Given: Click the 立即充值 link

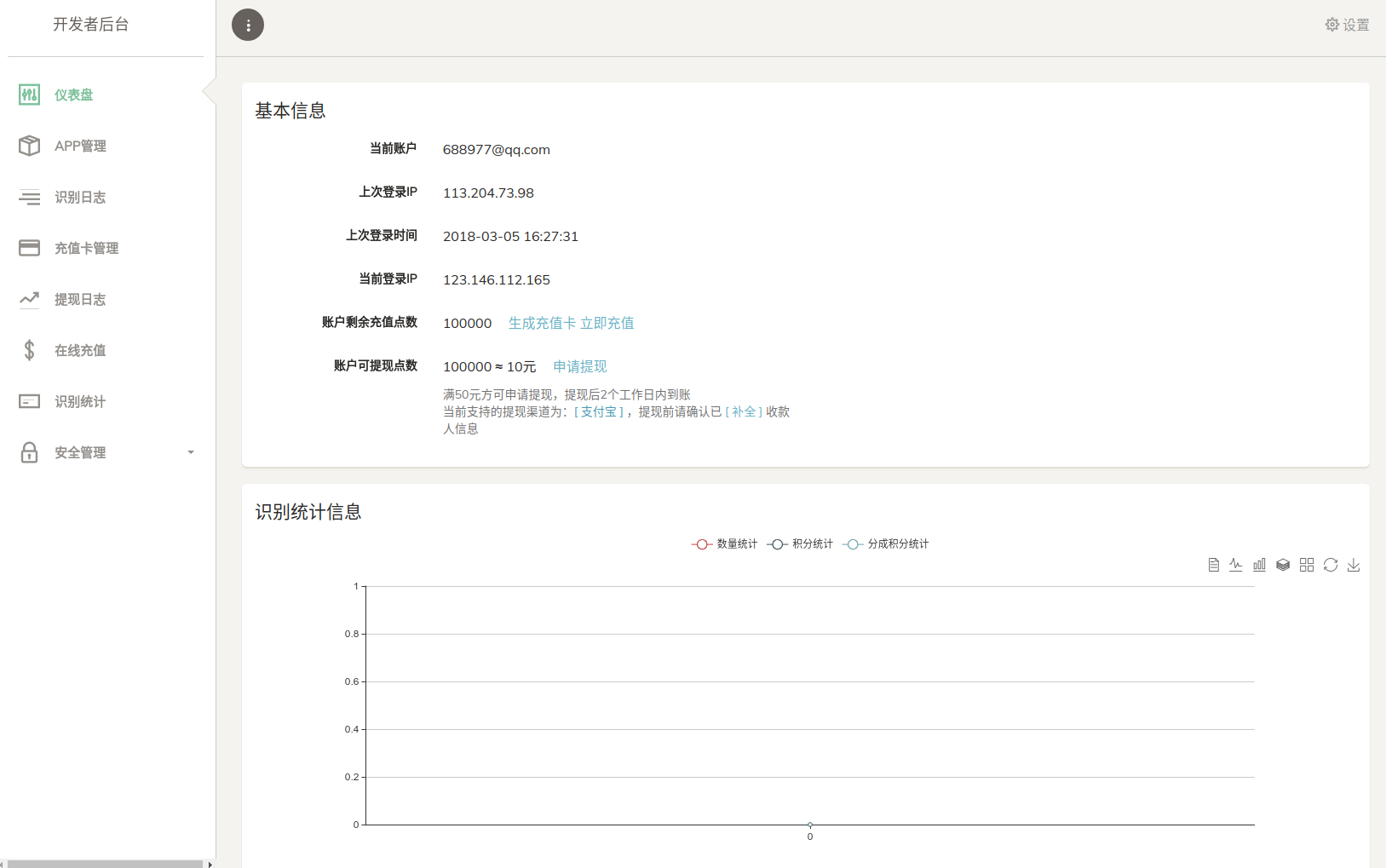Looking at the screenshot, I should pos(607,323).
